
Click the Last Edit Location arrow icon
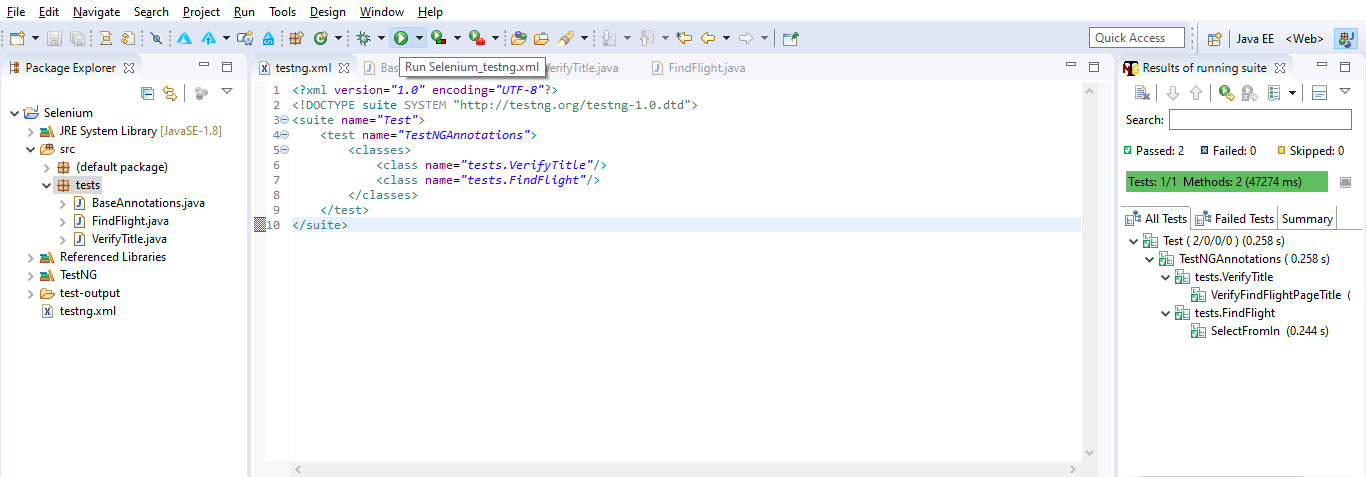click(x=684, y=38)
